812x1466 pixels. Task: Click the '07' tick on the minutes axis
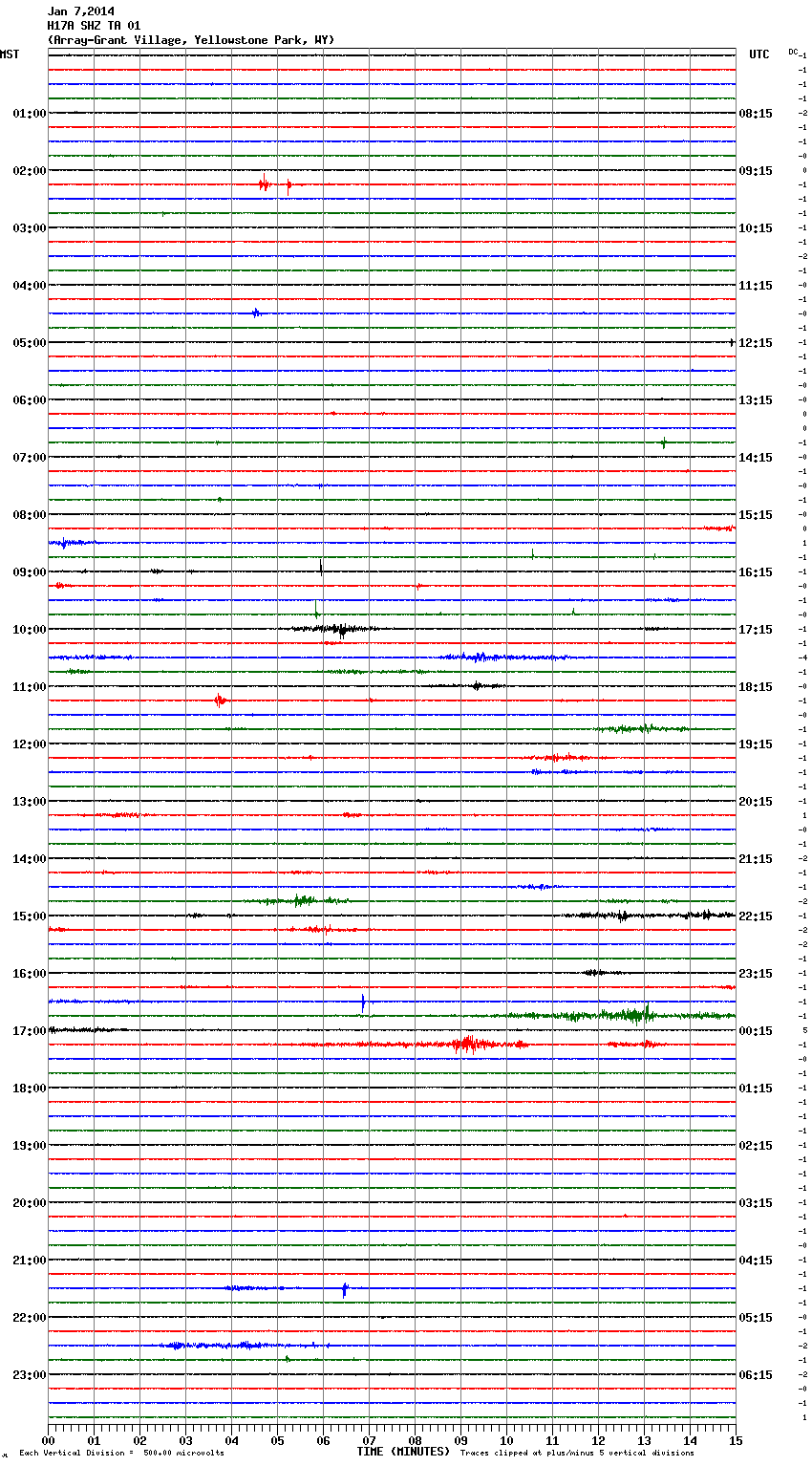pos(369,1440)
